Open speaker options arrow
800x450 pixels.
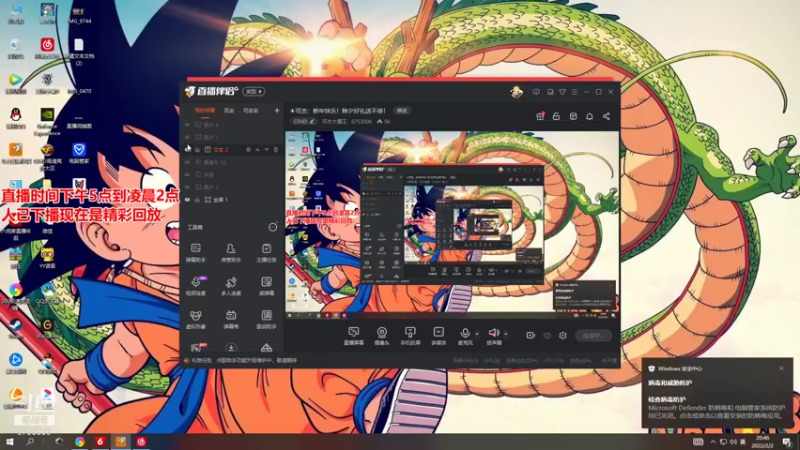506,334
